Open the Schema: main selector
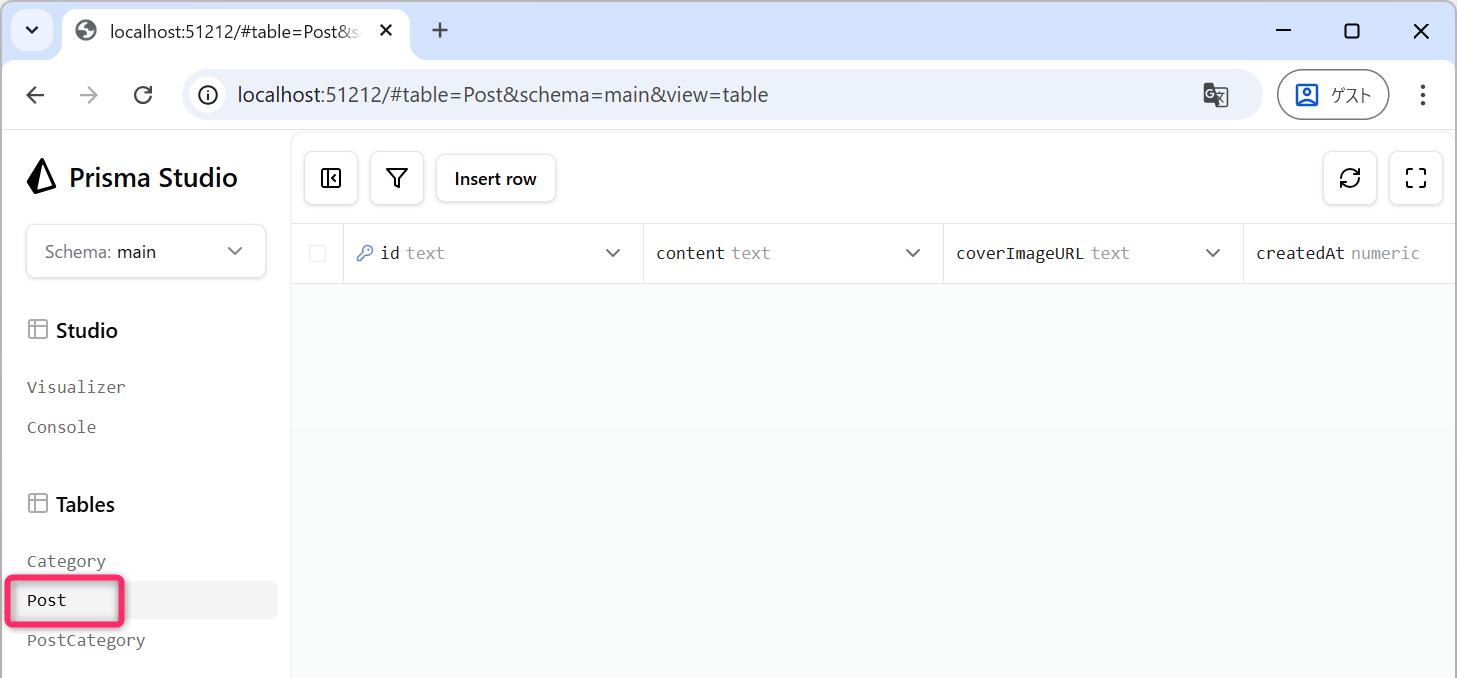 146,251
